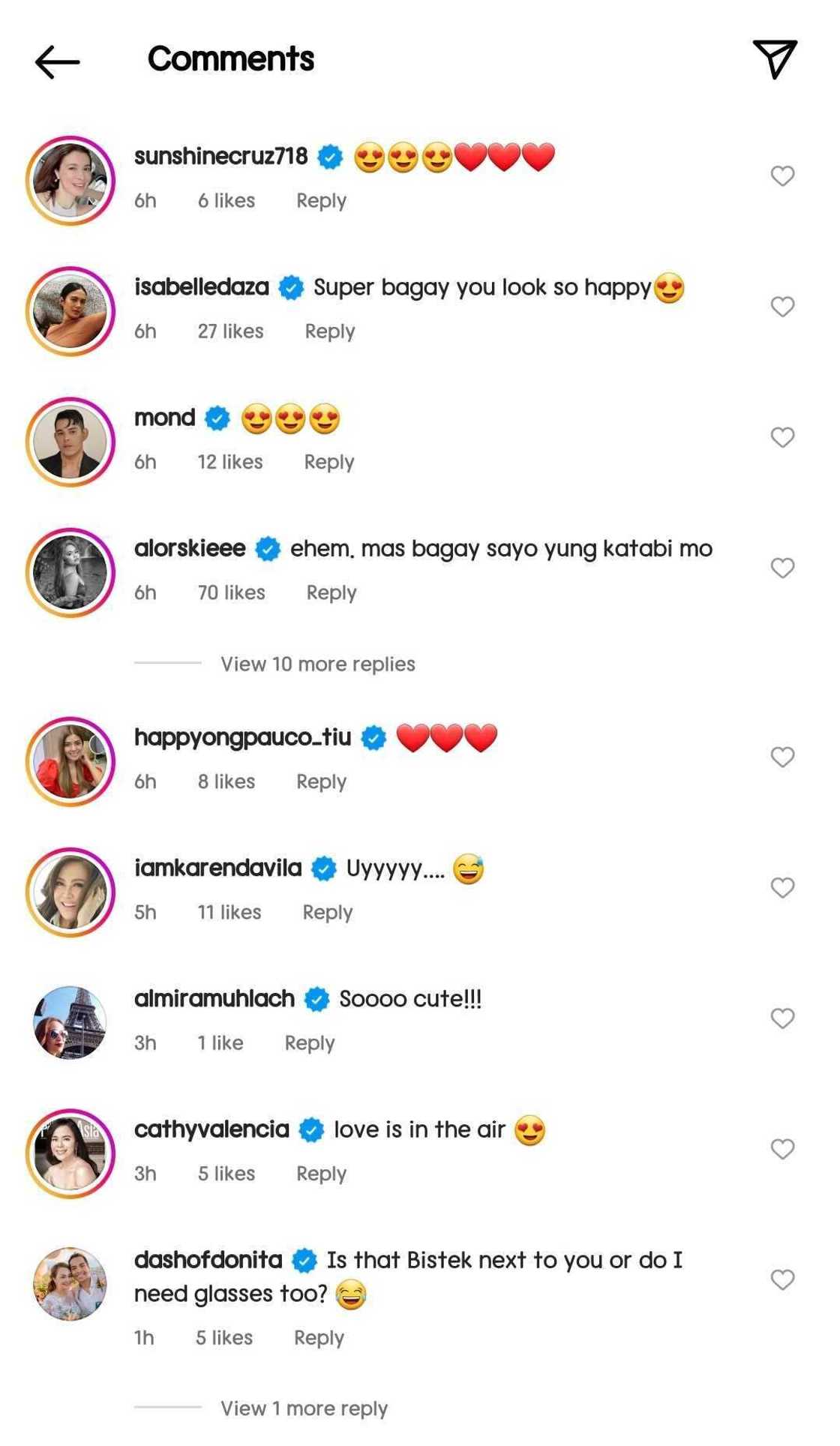Reply to the alorskieee comment
This screenshot has height=1446, width=840.
click(x=331, y=592)
